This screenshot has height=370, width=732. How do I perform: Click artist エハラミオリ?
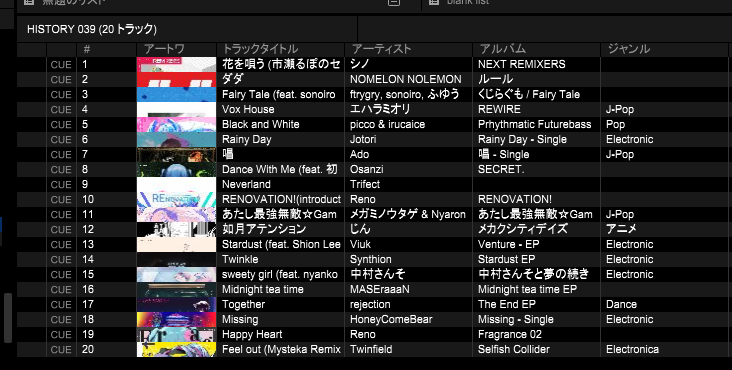point(380,110)
